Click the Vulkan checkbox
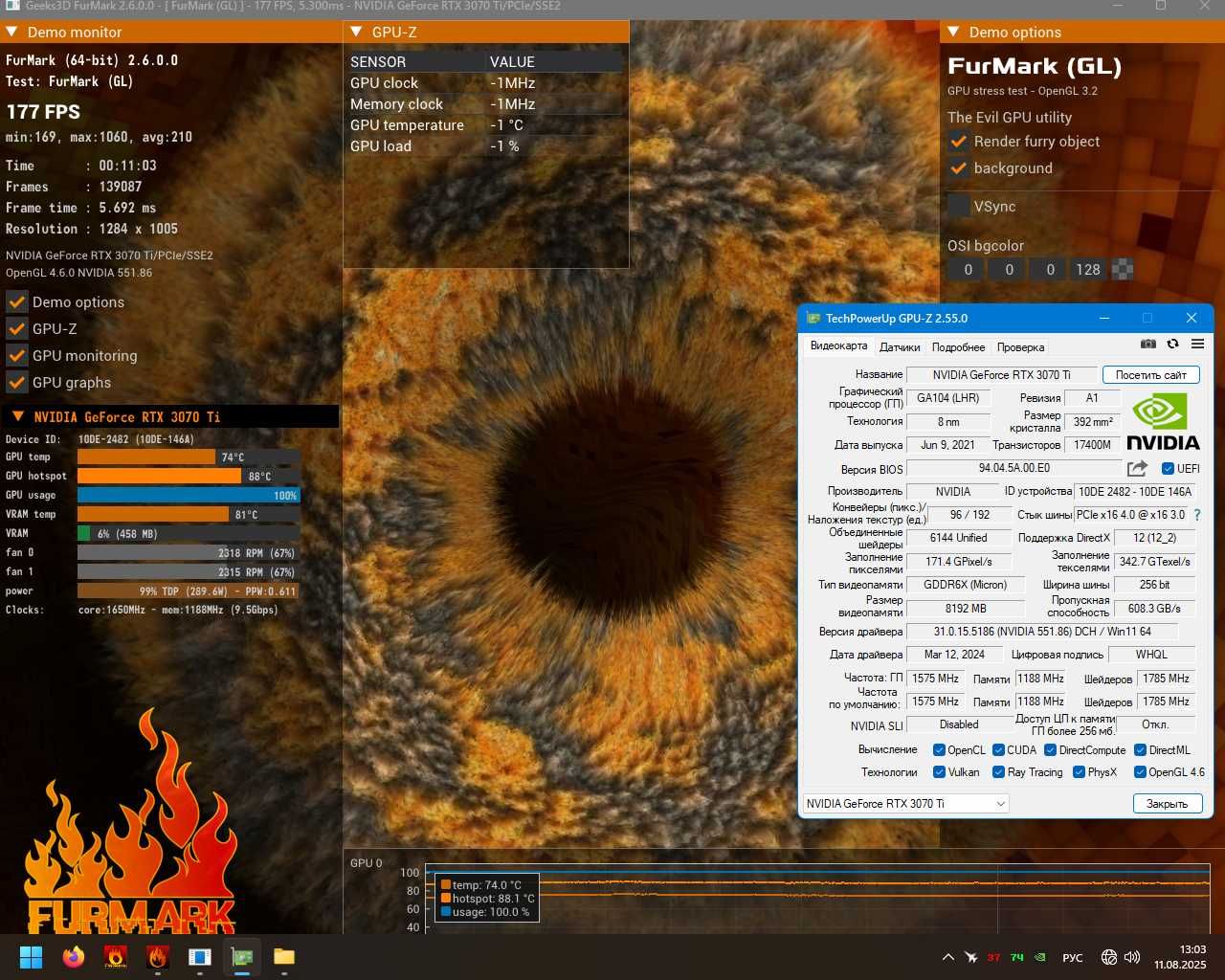1225x980 pixels. (939, 772)
